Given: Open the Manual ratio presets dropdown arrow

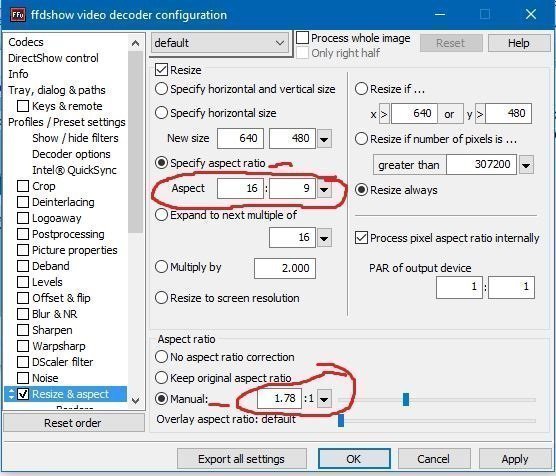Looking at the screenshot, I should point(324,399).
